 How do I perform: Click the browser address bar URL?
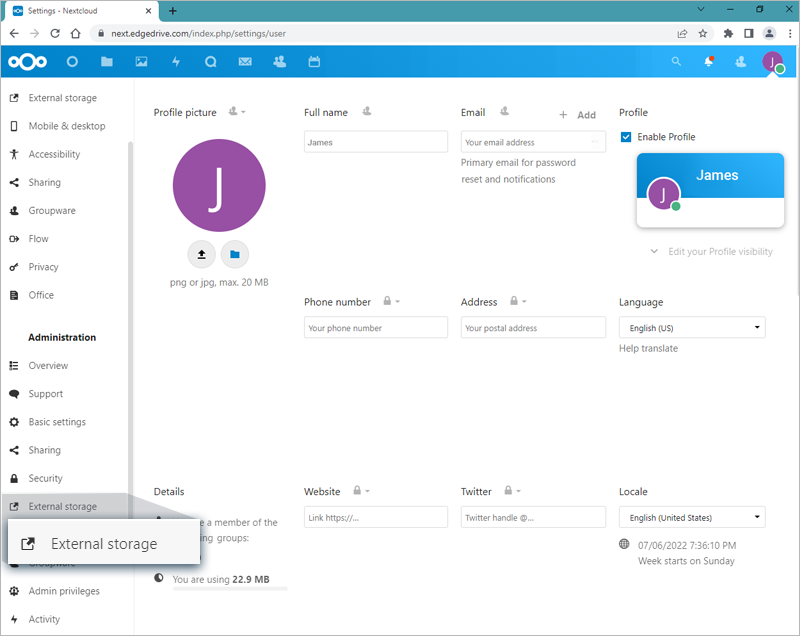point(198,34)
